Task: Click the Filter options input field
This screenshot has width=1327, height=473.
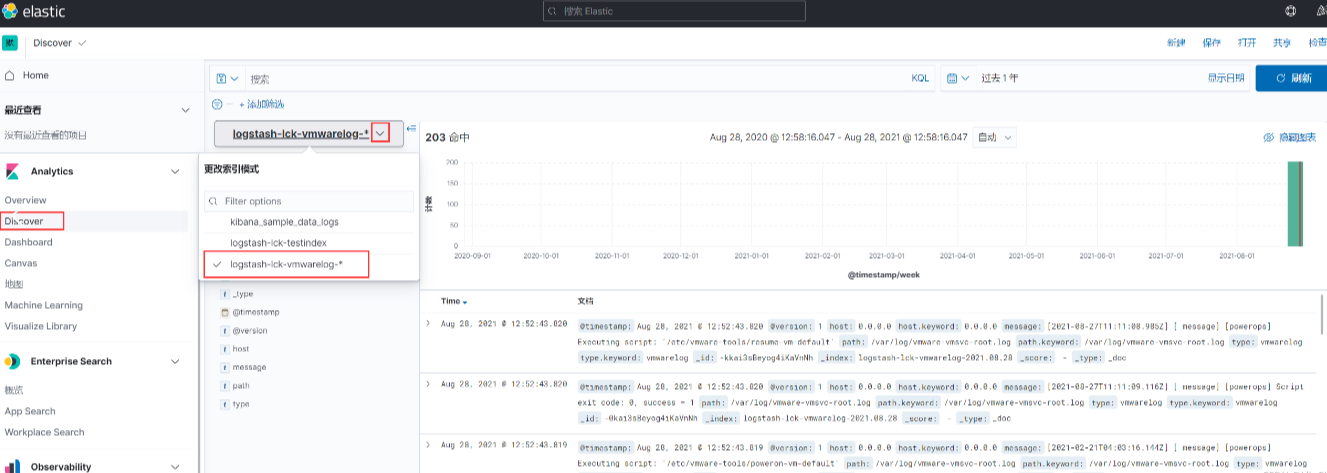Action: coord(309,201)
